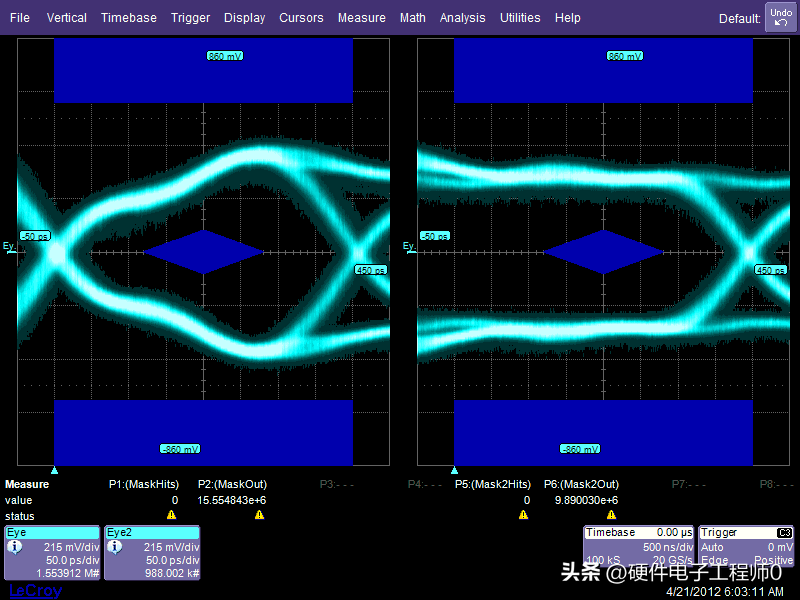This screenshot has height=600, width=800.
Task: Select the empty P4 measurement slot
Action: pyautogui.click(x=424, y=484)
